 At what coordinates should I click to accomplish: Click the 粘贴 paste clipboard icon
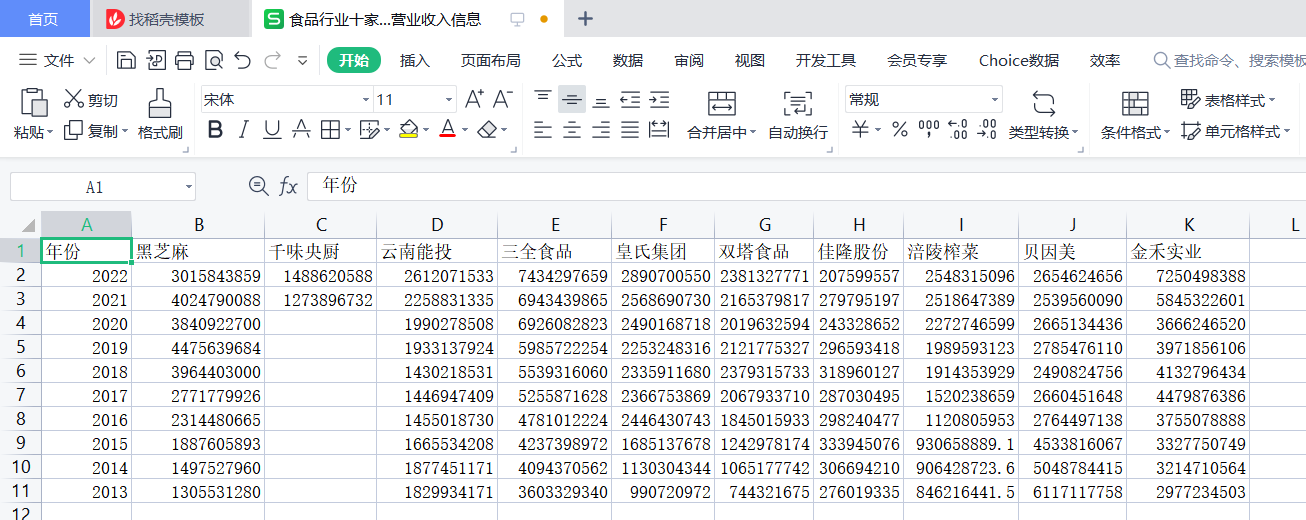click(34, 102)
